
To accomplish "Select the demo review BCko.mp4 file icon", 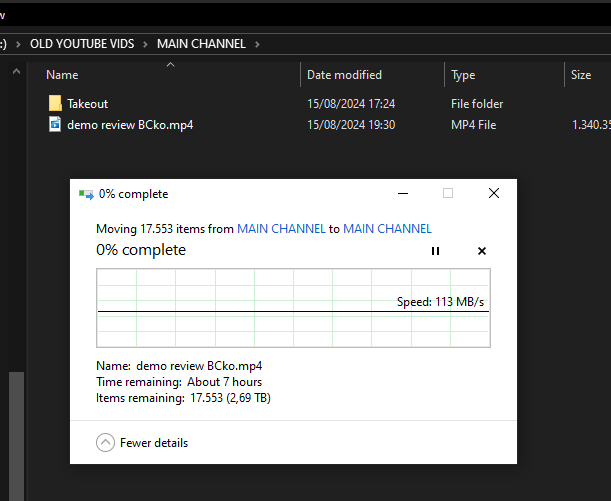I will [55, 125].
